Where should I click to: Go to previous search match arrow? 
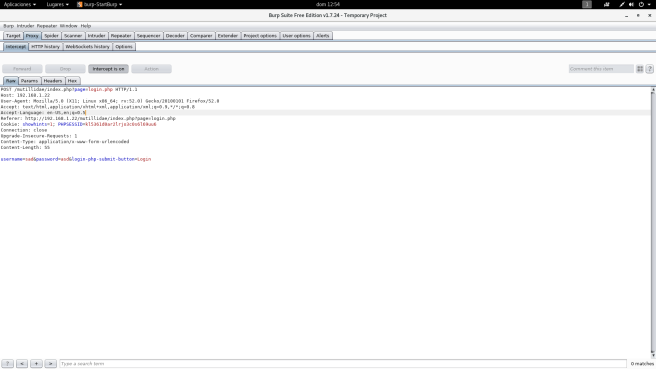[22, 364]
